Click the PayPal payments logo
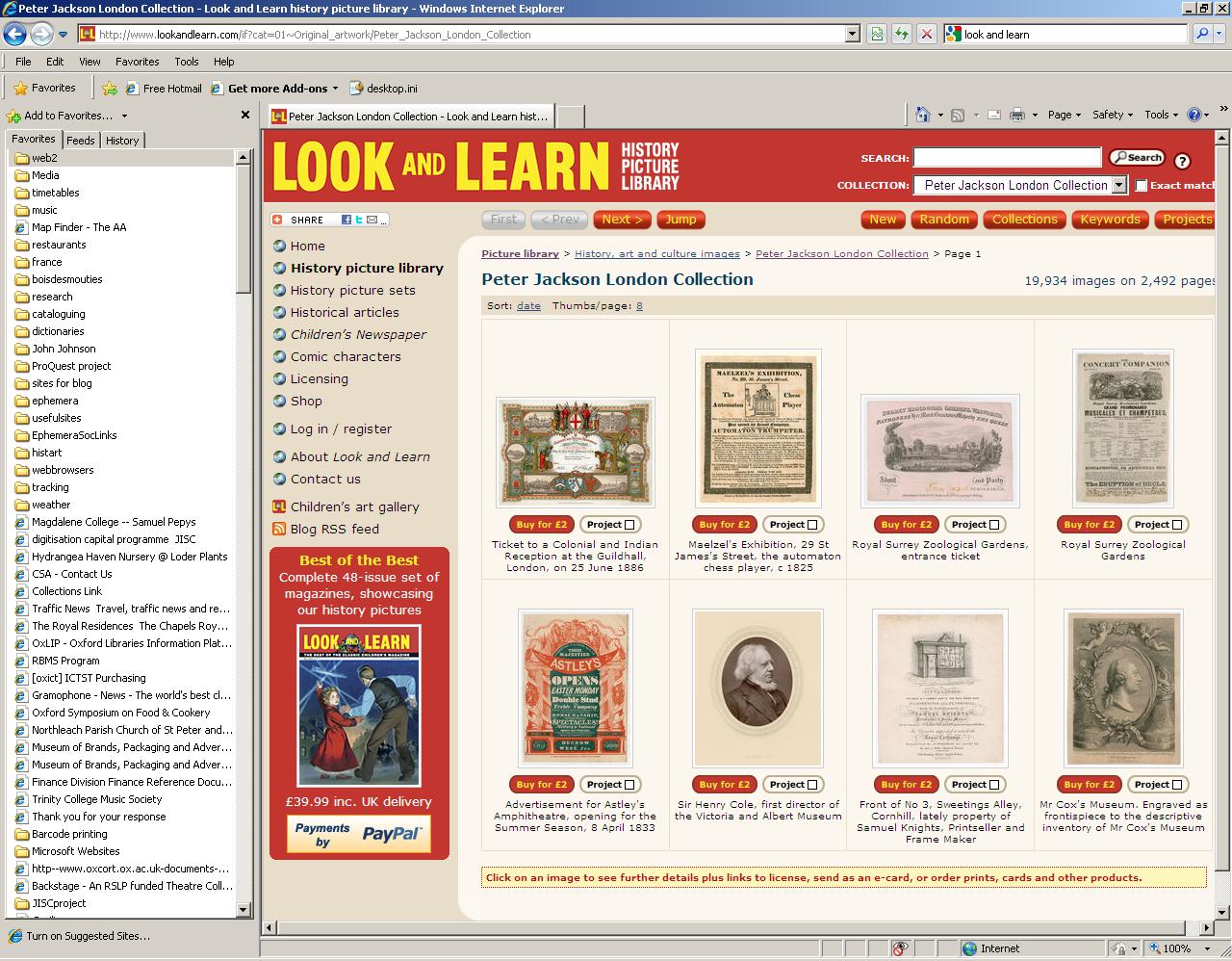This screenshot has height=961, width=1232. (359, 834)
